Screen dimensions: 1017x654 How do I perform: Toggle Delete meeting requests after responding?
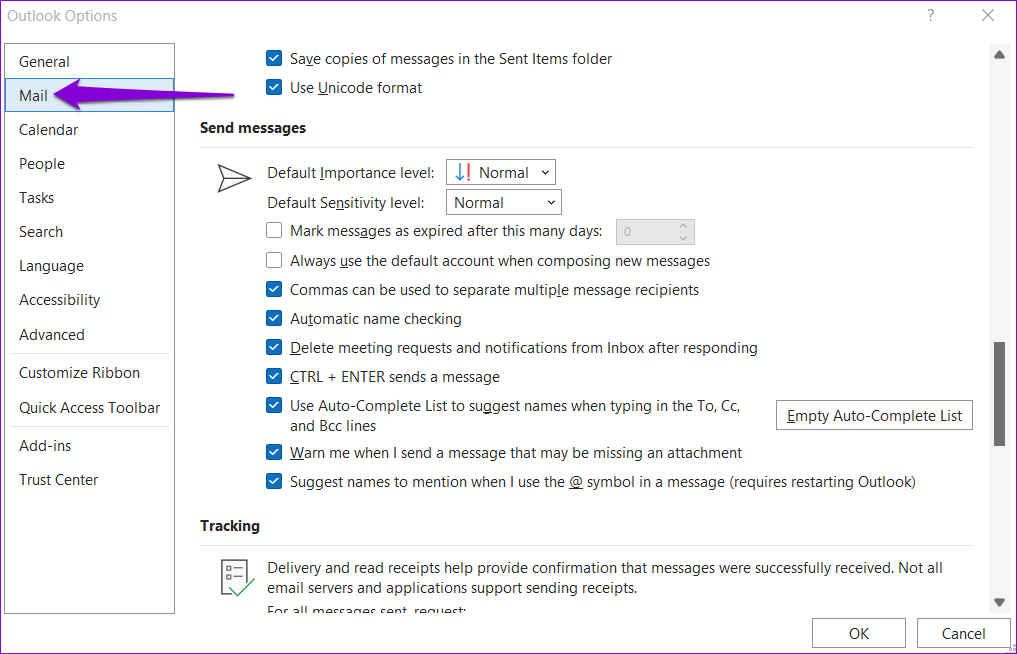[274, 348]
